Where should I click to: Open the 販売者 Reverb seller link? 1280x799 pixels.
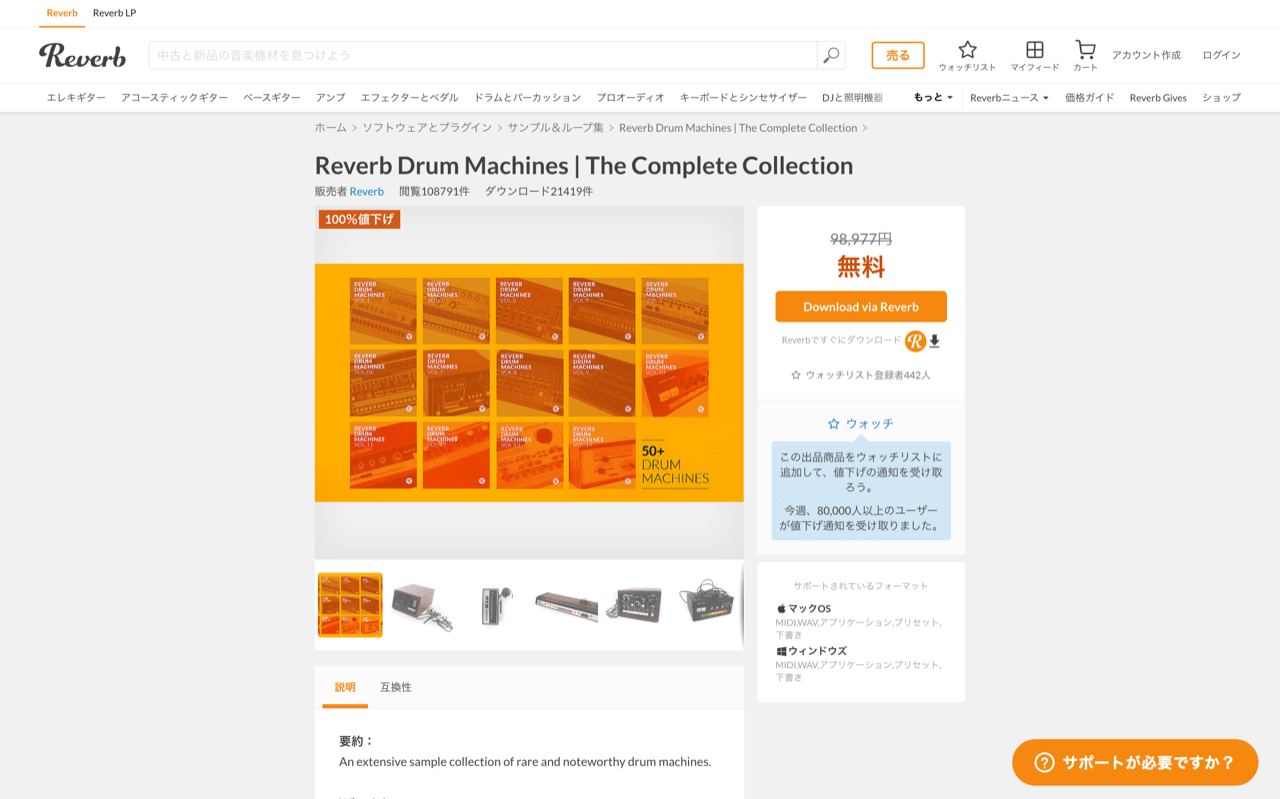point(366,191)
